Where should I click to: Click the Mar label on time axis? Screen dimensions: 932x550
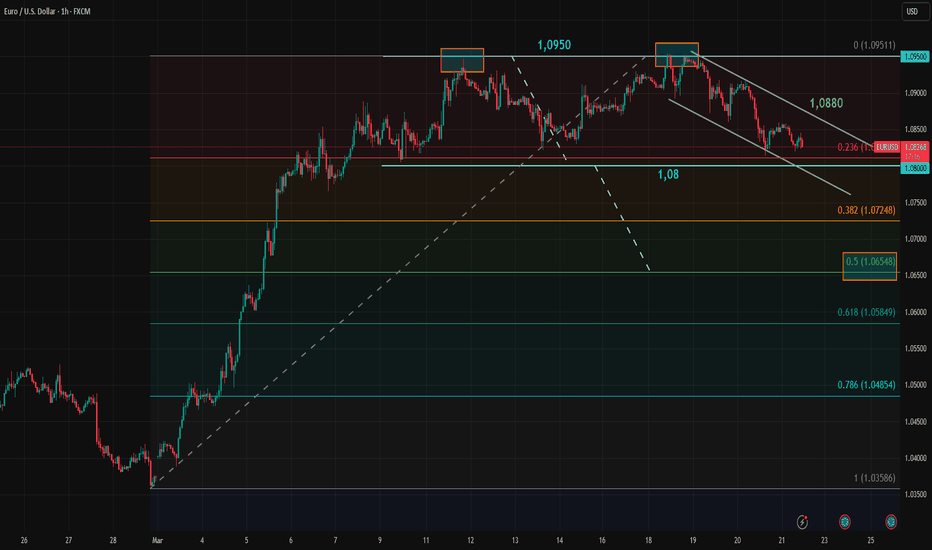[x=158, y=540]
